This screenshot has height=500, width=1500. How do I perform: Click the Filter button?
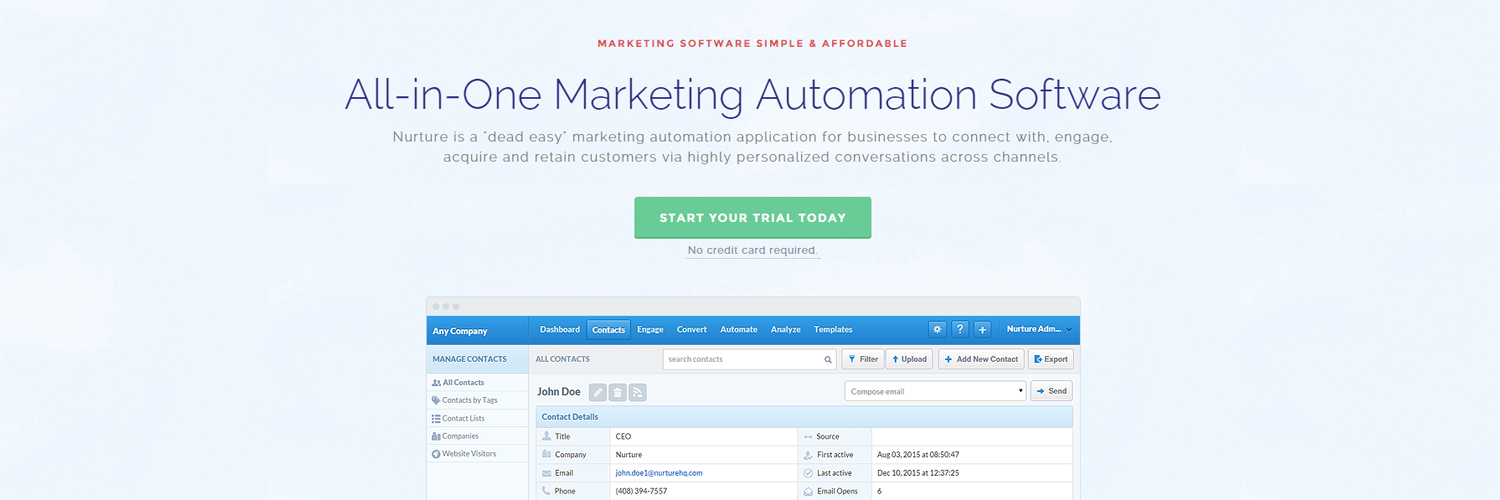(x=862, y=359)
